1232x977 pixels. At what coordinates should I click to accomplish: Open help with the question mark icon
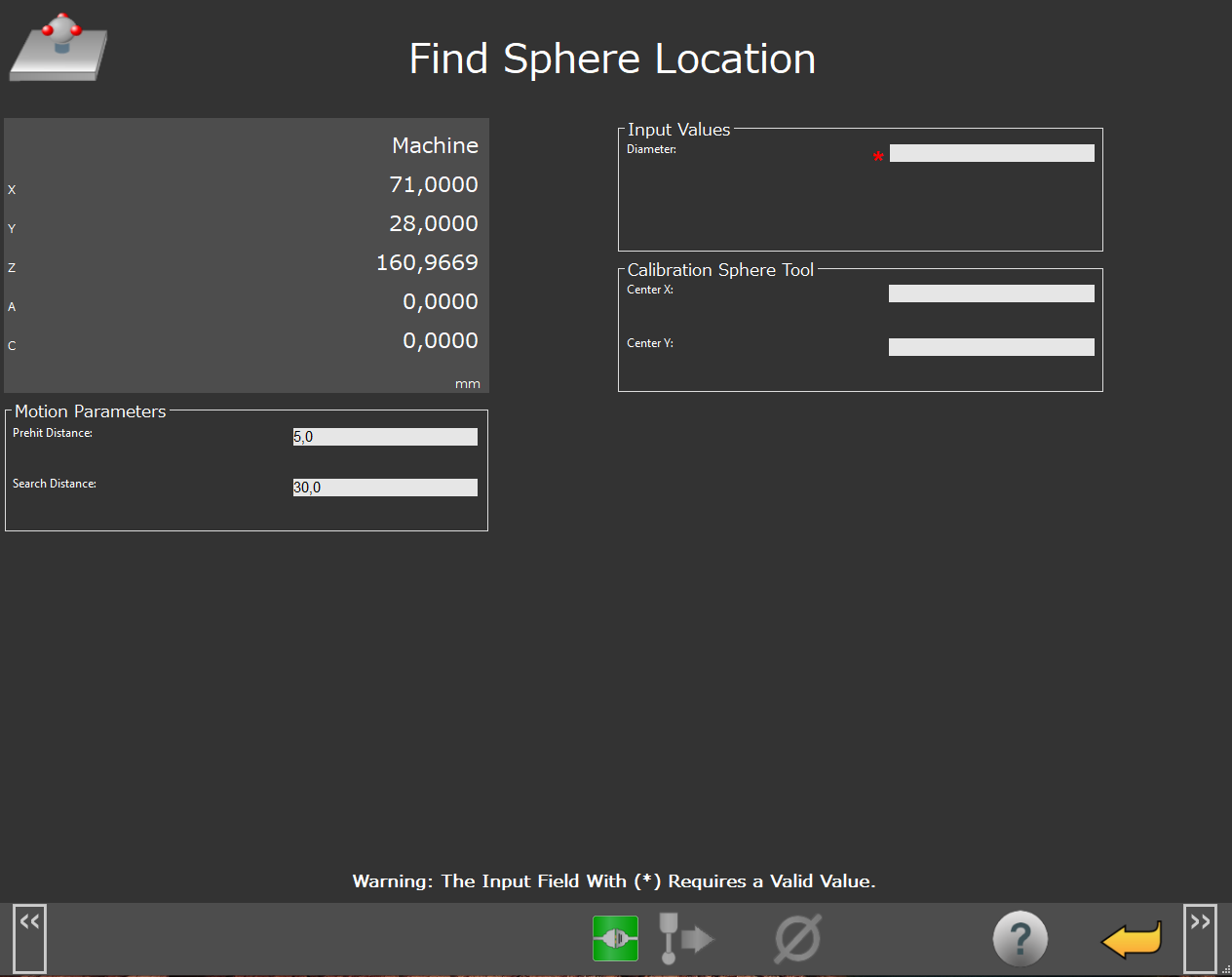(1020, 939)
